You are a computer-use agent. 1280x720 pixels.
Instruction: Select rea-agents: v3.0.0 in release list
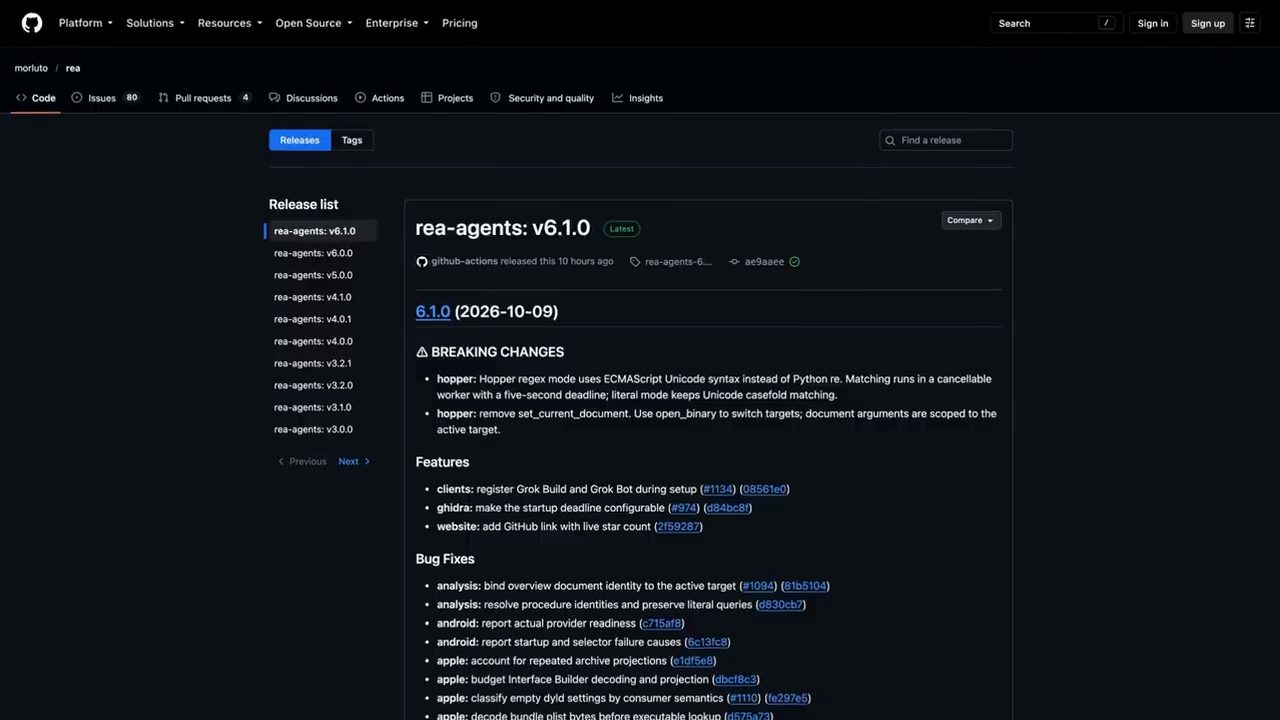click(x=313, y=429)
